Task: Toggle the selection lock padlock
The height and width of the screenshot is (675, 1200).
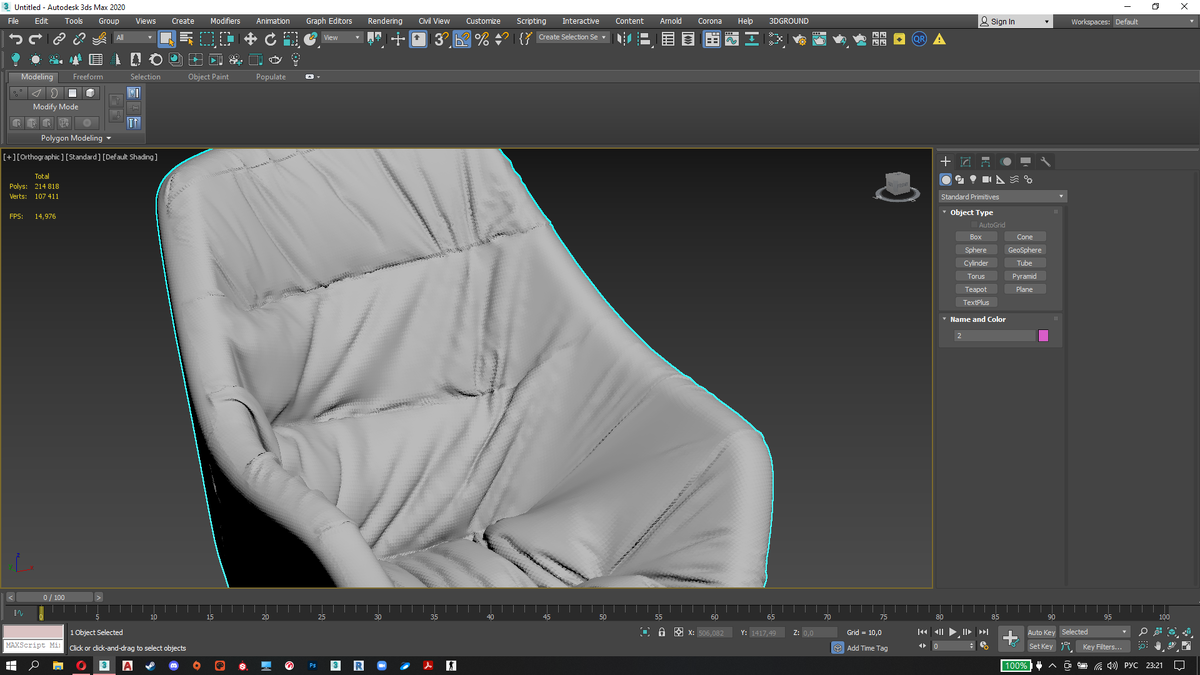Action: pyautogui.click(x=661, y=632)
